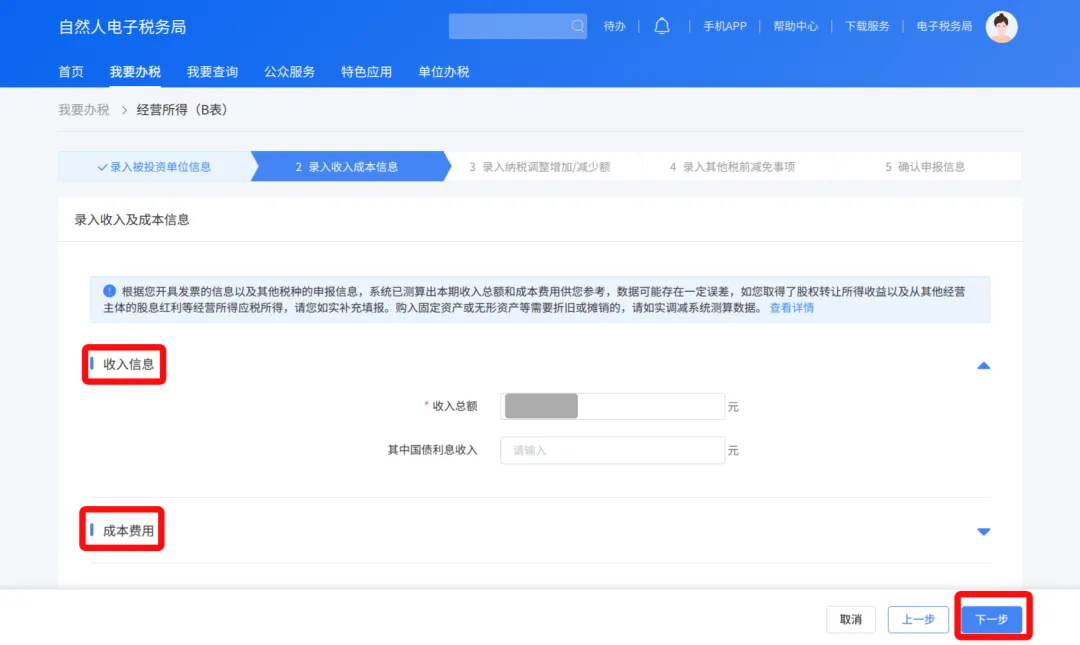Open the notification bell icon
The image size is (1080, 645).
pyautogui.click(x=662, y=26)
